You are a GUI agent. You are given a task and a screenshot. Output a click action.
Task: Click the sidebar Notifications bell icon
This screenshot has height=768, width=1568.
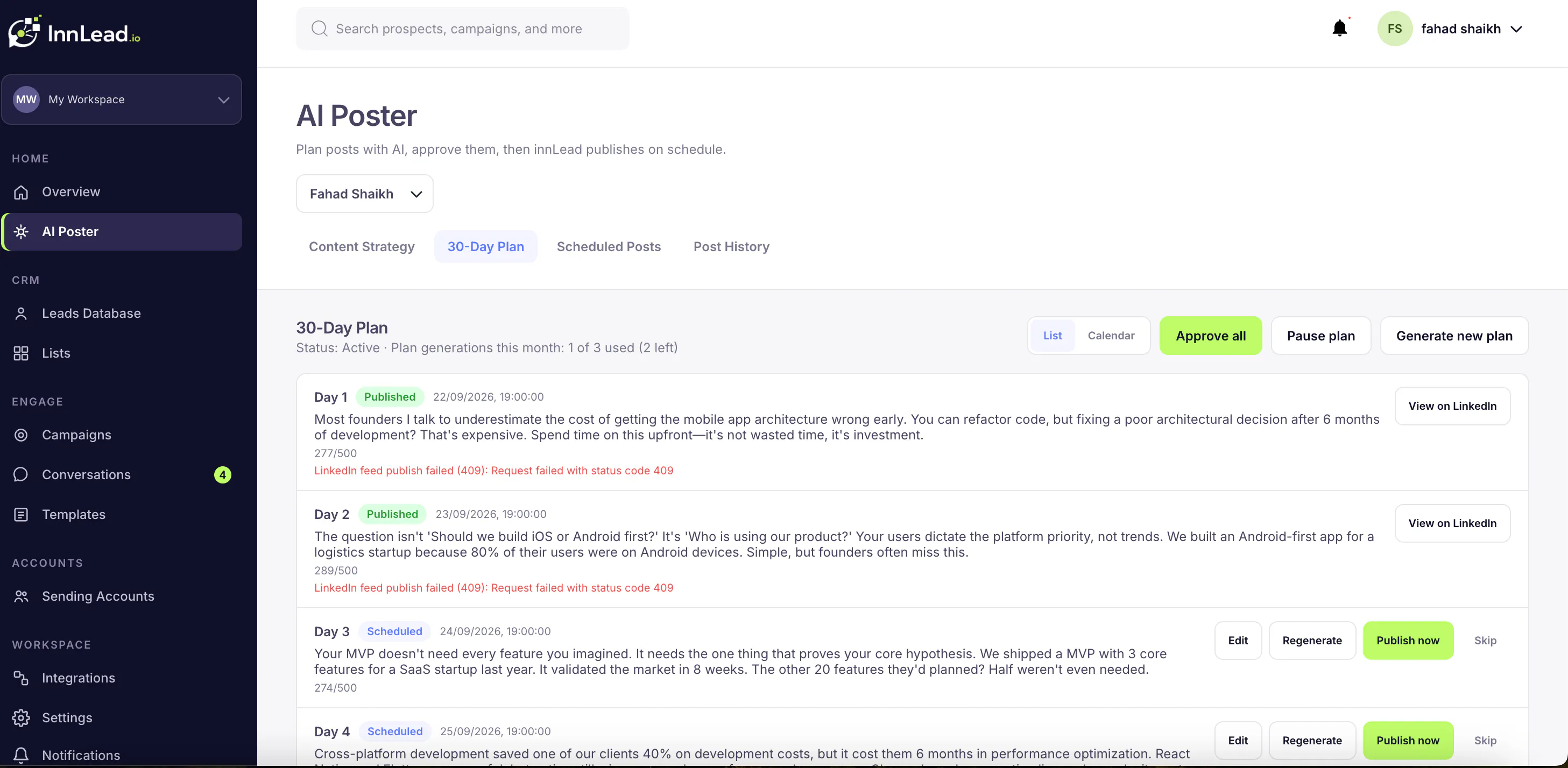pyautogui.click(x=22, y=755)
